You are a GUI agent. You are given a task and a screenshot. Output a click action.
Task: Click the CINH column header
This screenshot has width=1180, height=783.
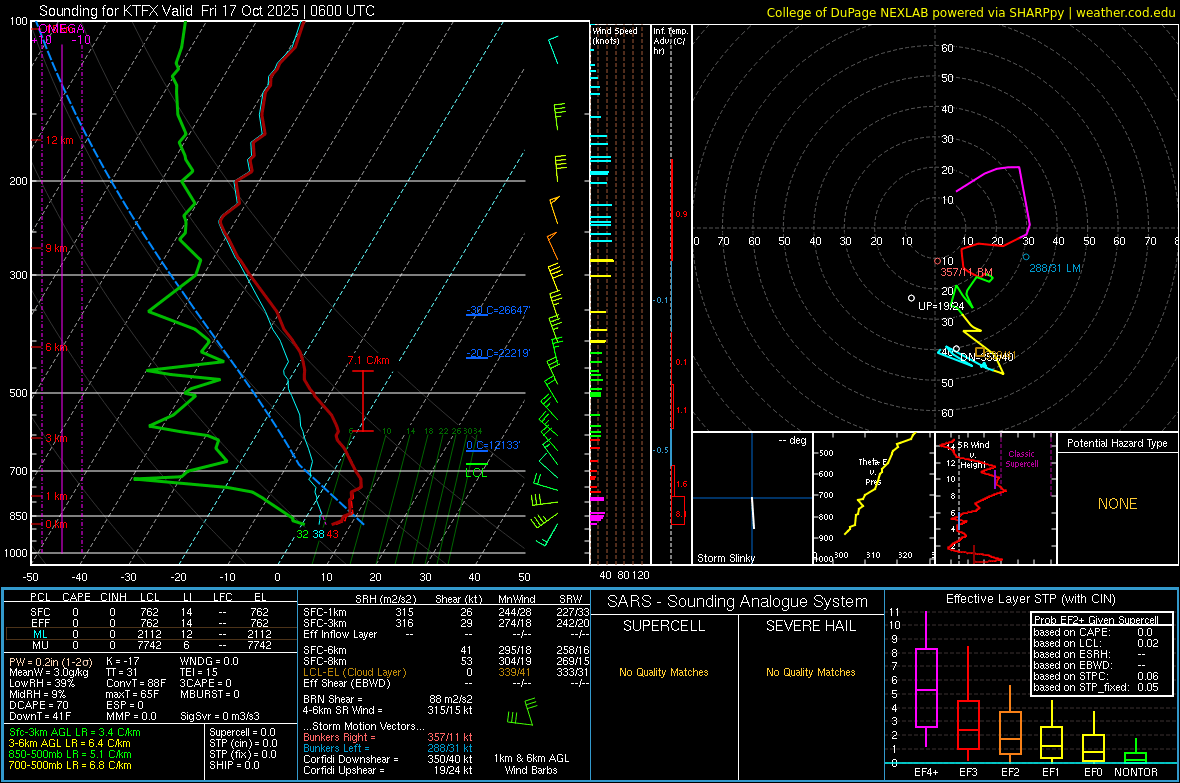point(113,597)
